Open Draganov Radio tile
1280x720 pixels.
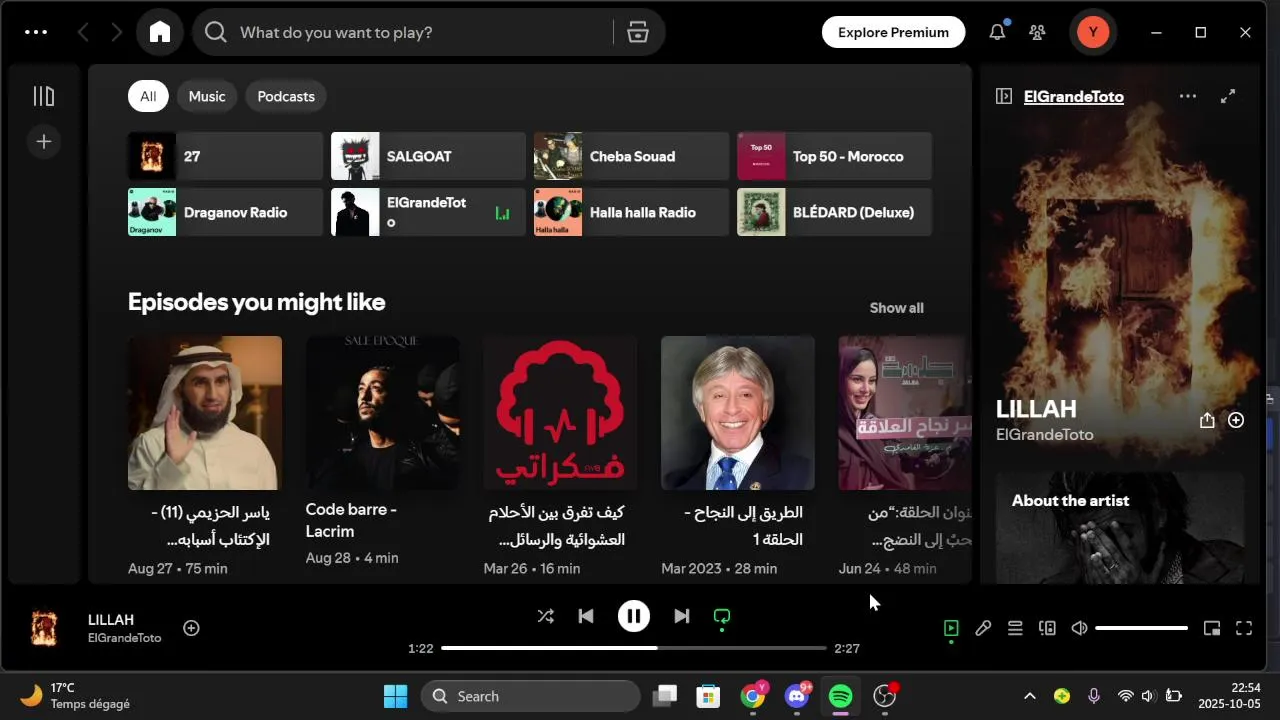225,212
